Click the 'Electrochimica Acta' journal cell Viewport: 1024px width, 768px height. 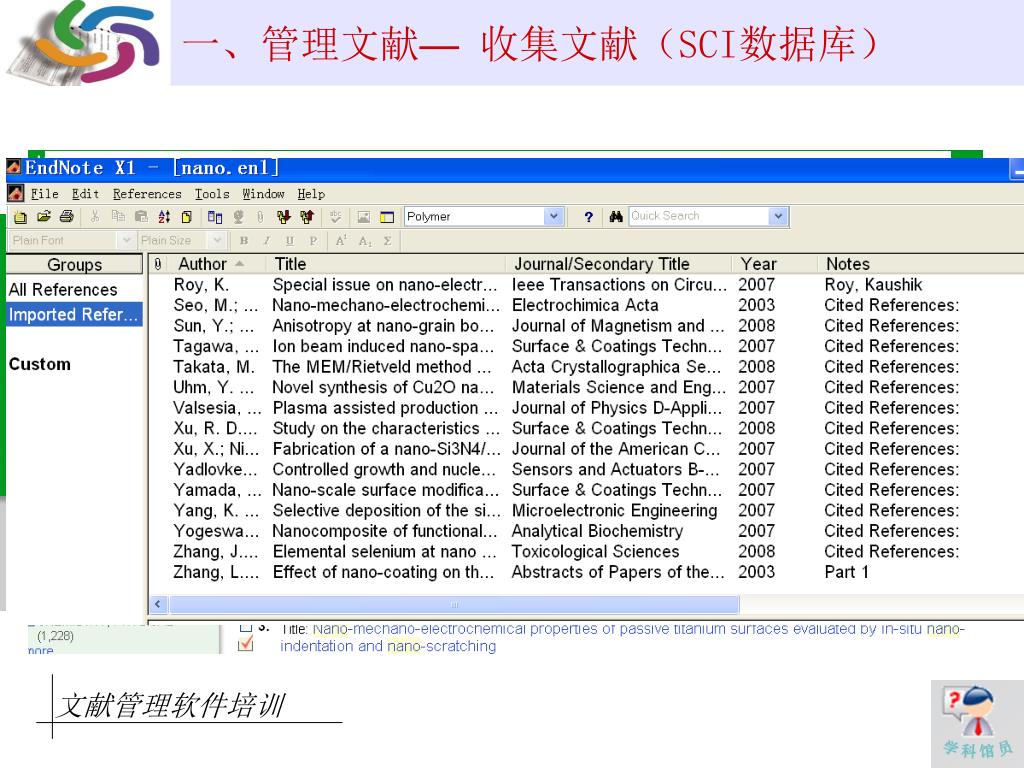[x=584, y=305]
